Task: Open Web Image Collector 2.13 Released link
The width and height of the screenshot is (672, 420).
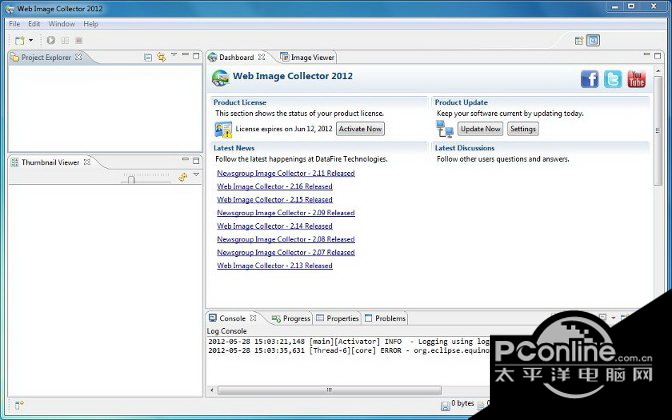Action: point(275,266)
